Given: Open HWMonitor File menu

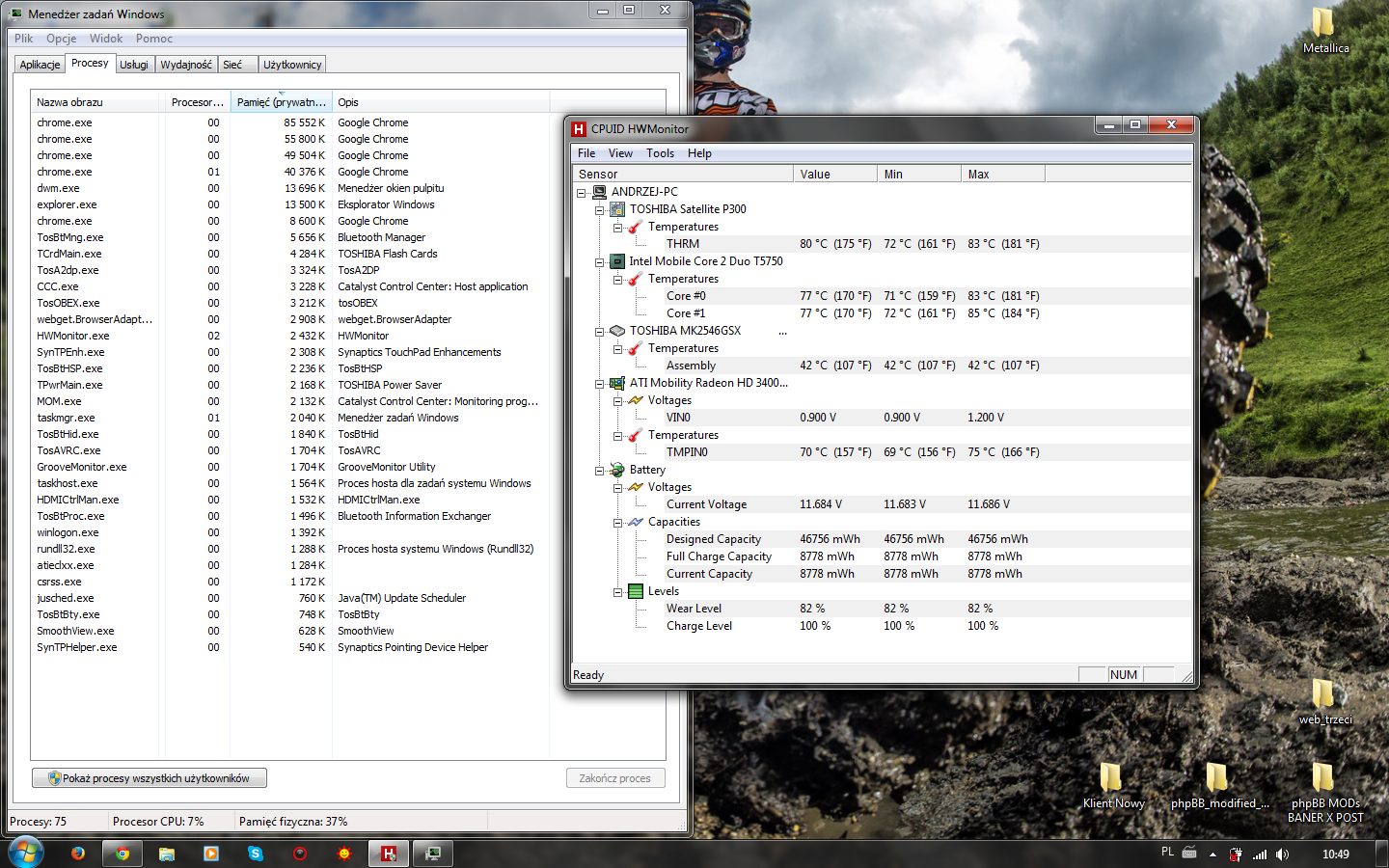Looking at the screenshot, I should [x=586, y=153].
